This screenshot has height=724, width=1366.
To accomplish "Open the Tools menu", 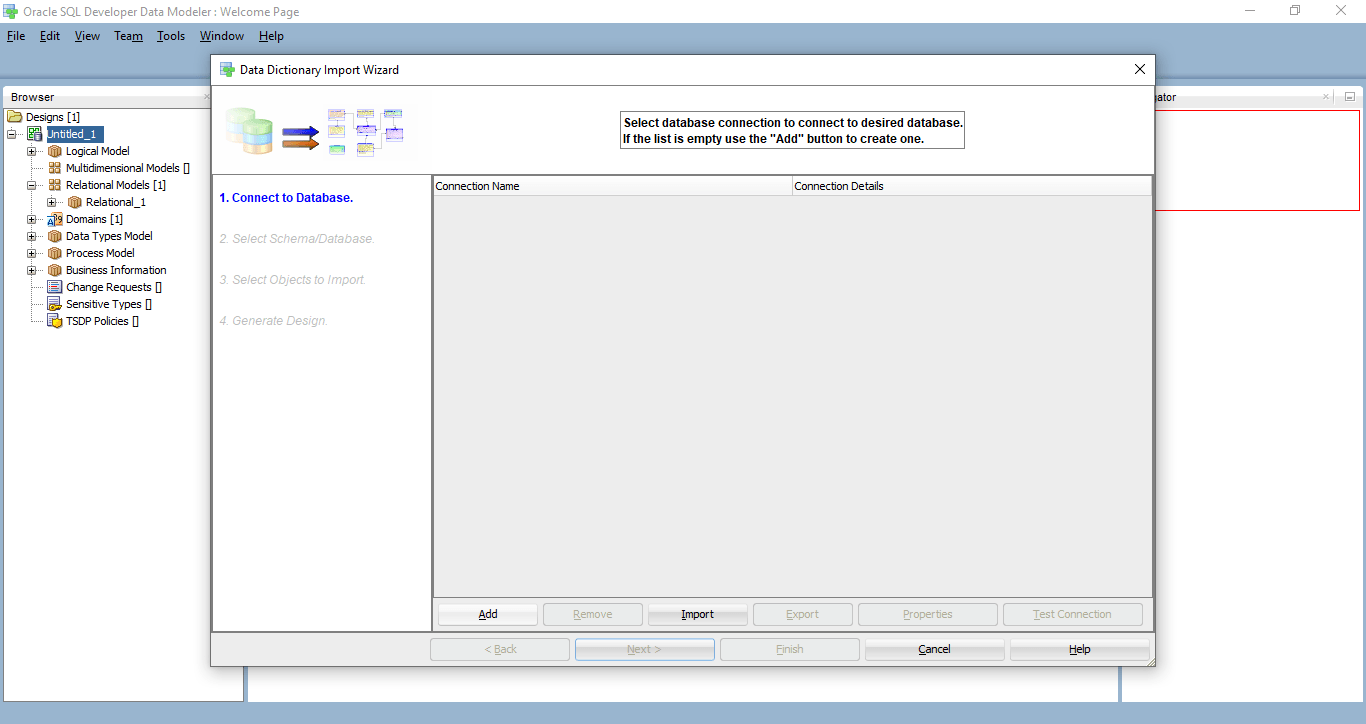I will coord(170,36).
